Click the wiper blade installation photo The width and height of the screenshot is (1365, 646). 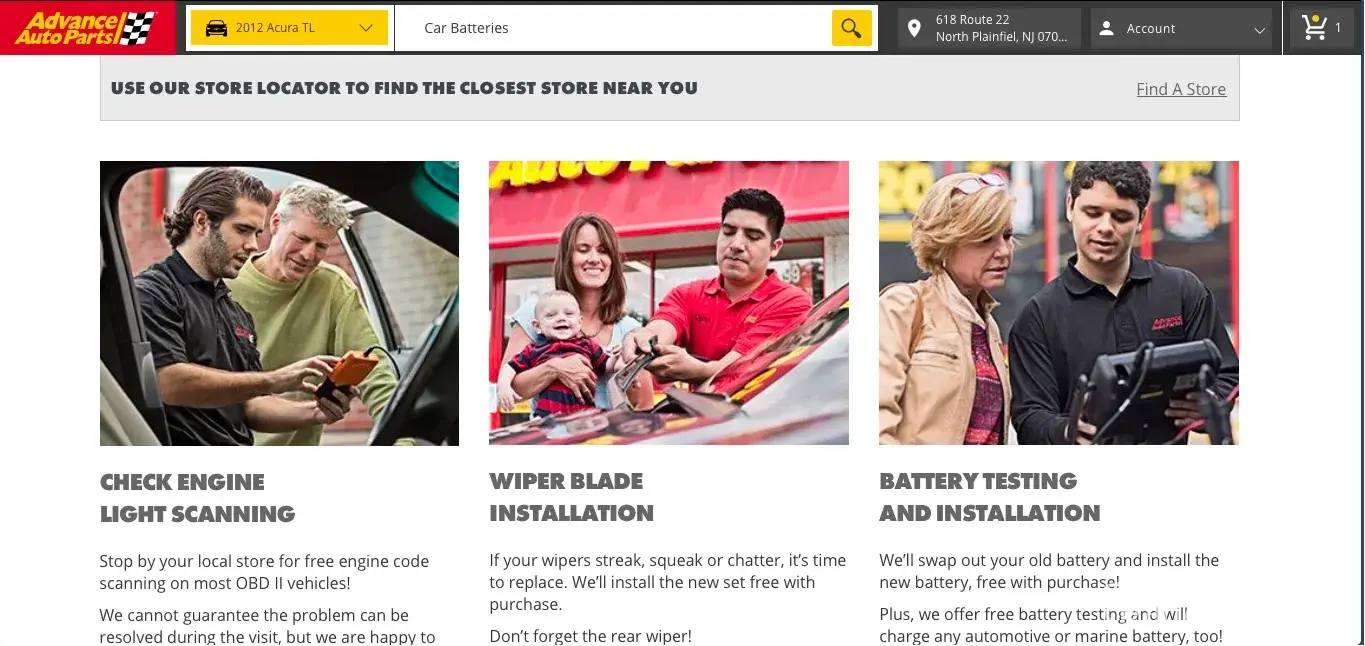(x=669, y=303)
